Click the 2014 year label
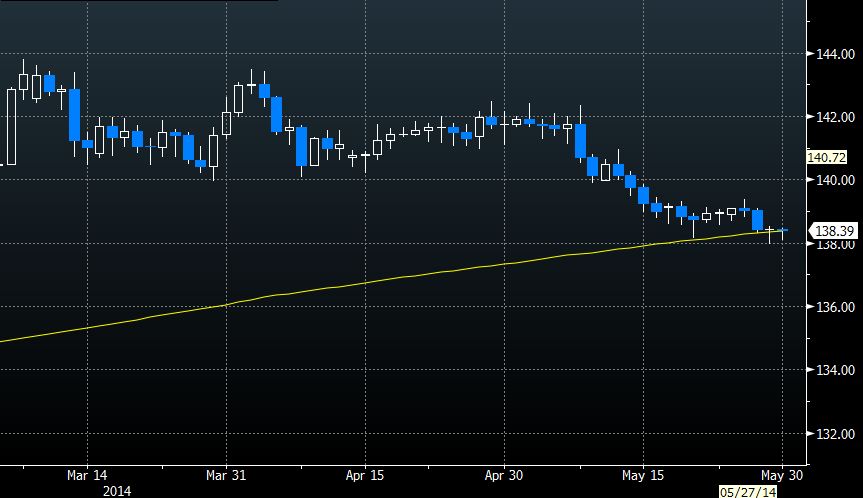Screen dimensions: 863x498 tap(117, 491)
